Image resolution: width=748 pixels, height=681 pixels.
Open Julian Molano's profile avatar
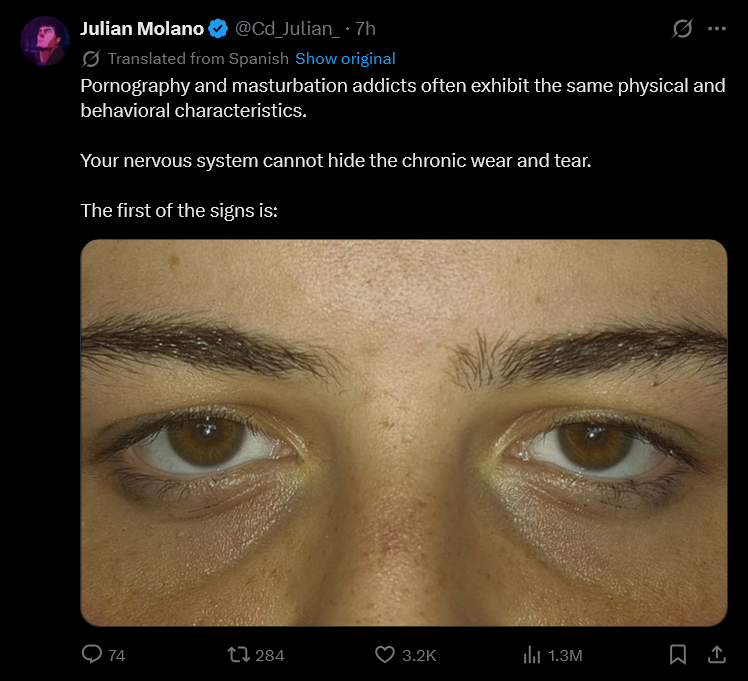click(45, 41)
